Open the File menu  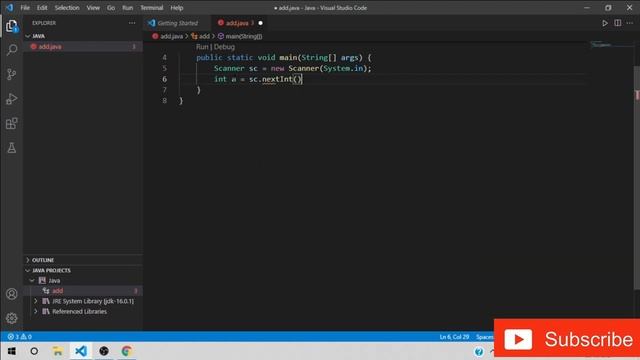25,8
